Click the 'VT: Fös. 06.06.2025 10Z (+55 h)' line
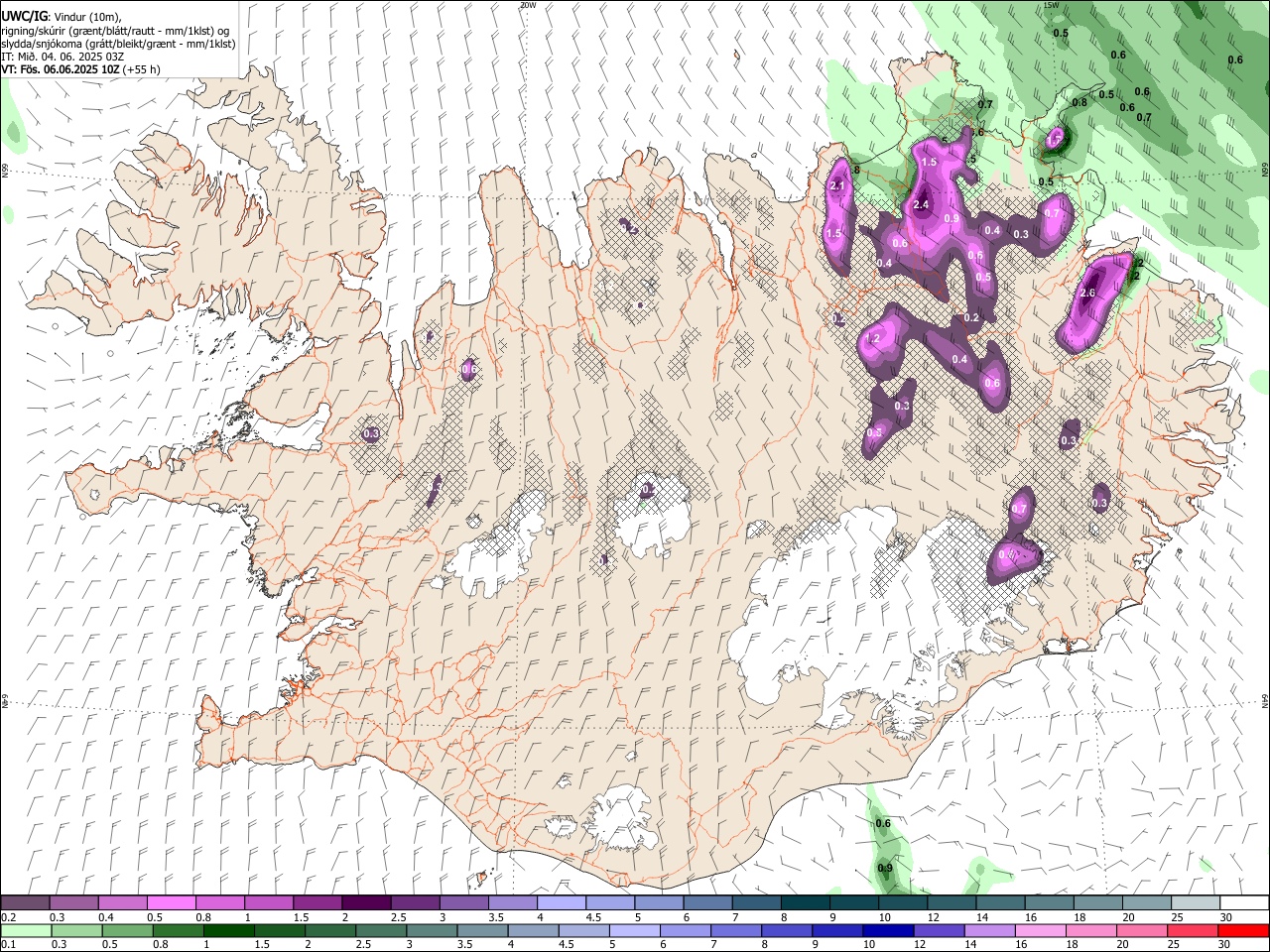This screenshot has height=952, width=1270. (x=81, y=69)
